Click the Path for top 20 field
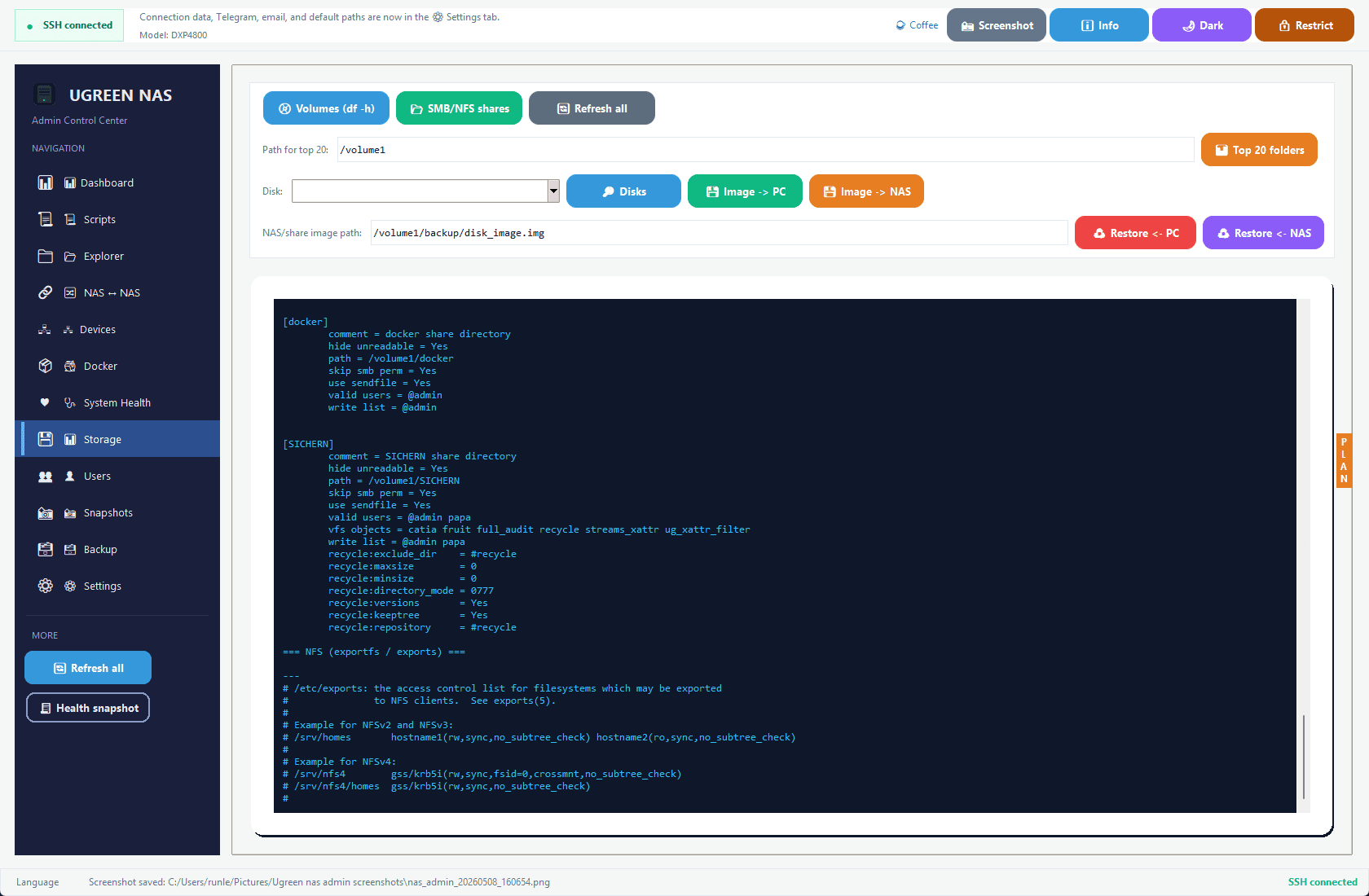 765,150
